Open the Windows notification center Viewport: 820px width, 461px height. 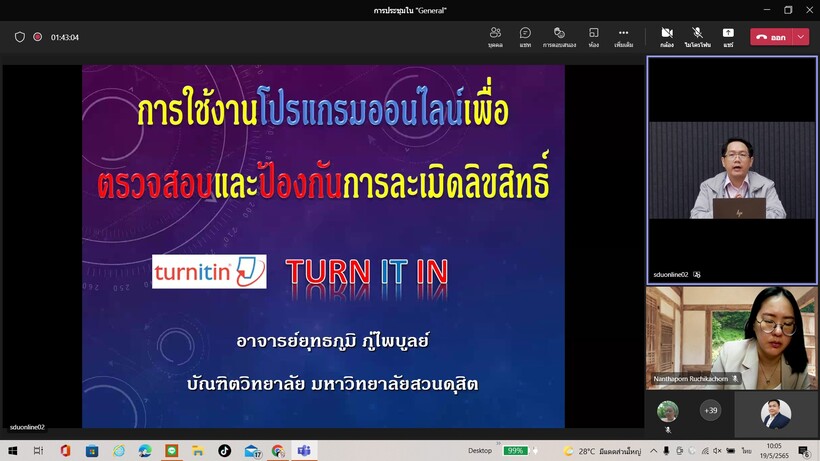pyautogui.click(x=804, y=451)
